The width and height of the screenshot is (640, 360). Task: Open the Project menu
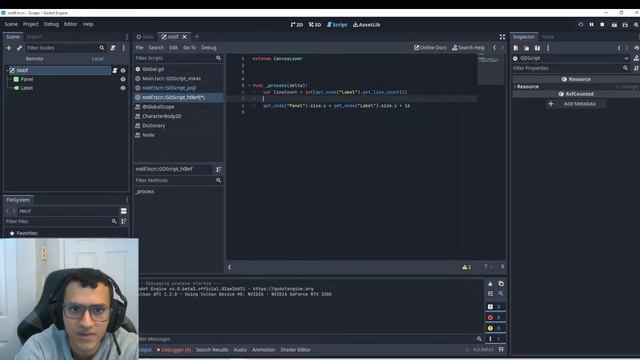tap(31, 24)
